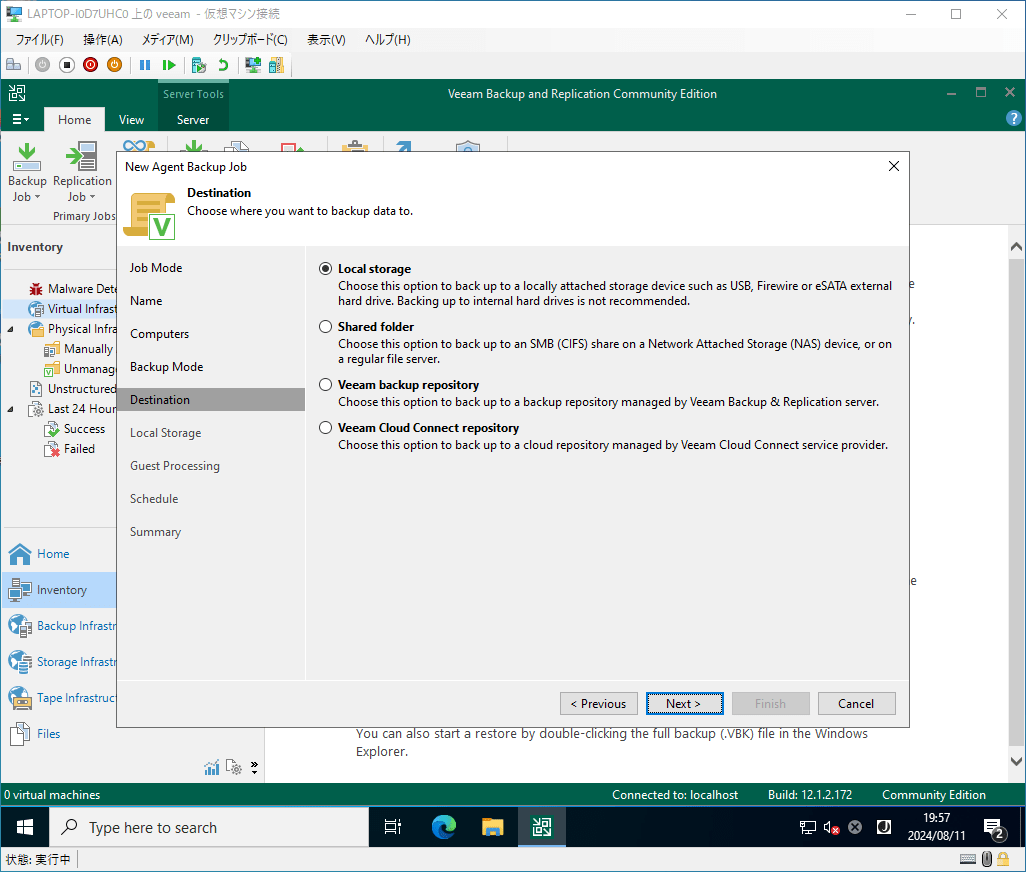Switch to the Home ribbon tab
The height and width of the screenshot is (872, 1026).
point(75,120)
